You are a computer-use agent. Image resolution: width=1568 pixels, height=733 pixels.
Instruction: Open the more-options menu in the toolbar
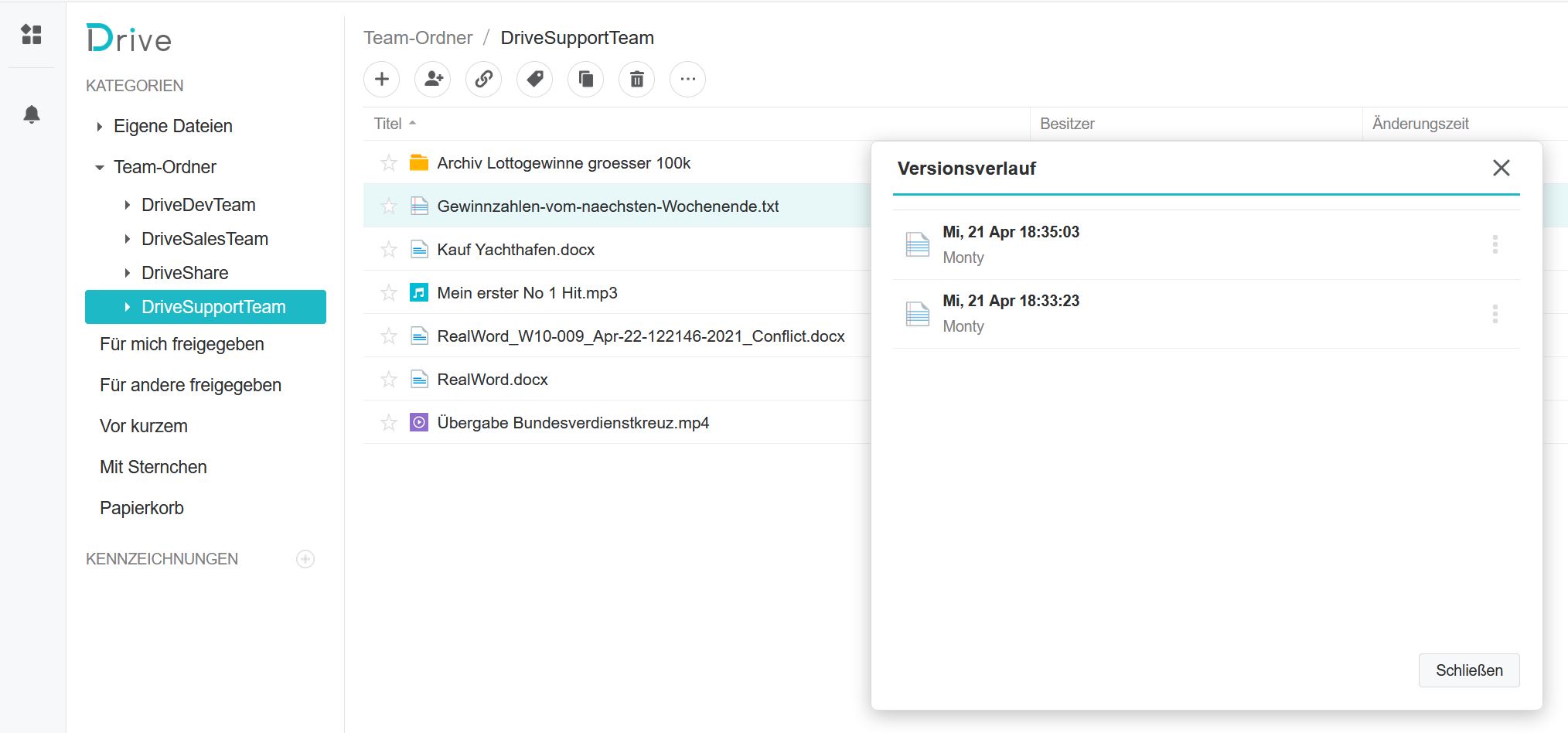click(687, 79)
